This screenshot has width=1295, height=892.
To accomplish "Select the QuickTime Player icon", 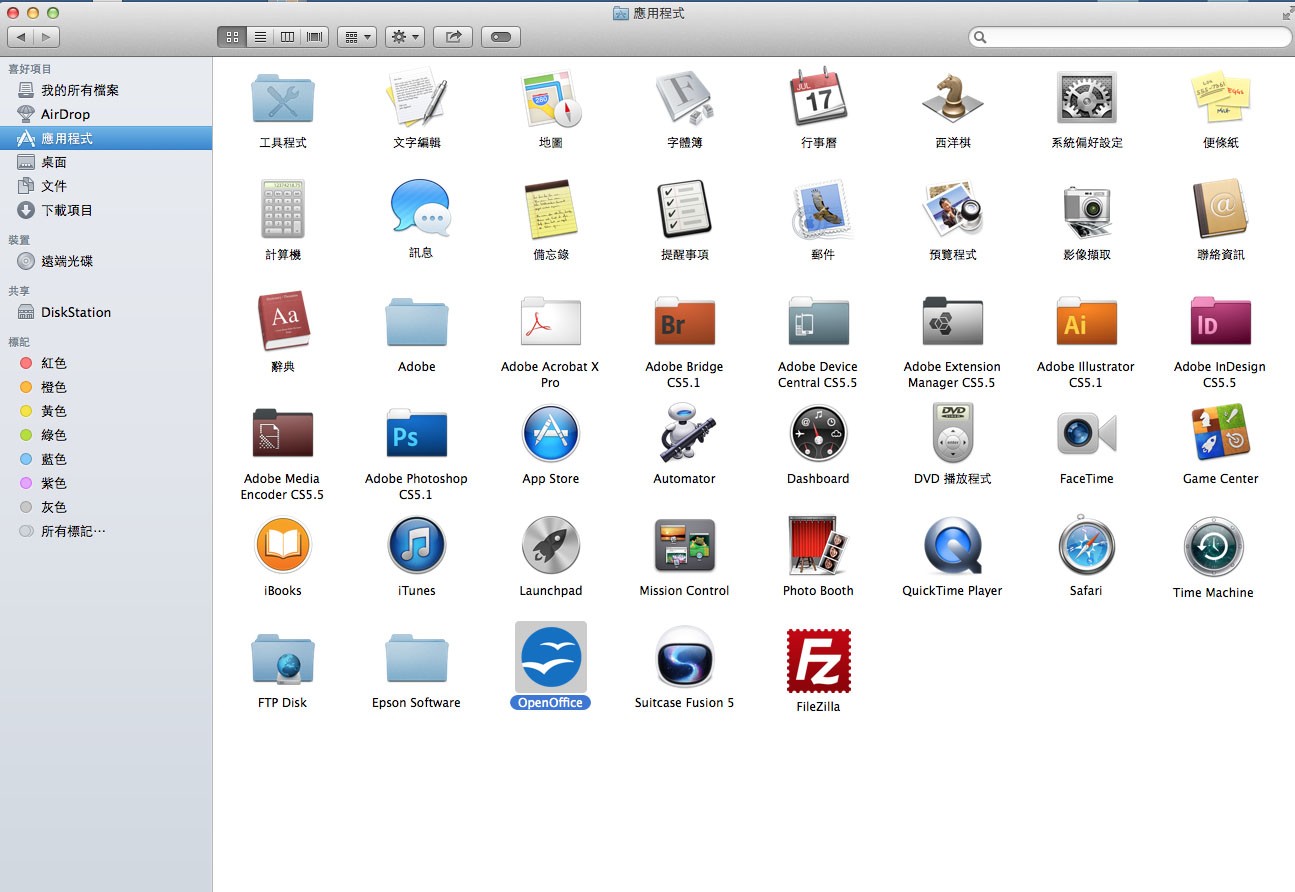I will tap(953, 546).
